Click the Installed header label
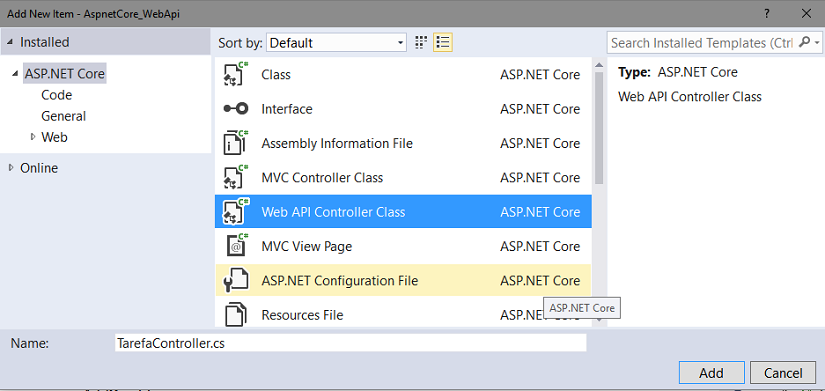The height and width of the screenshot is (391, 825). (45, 42)
